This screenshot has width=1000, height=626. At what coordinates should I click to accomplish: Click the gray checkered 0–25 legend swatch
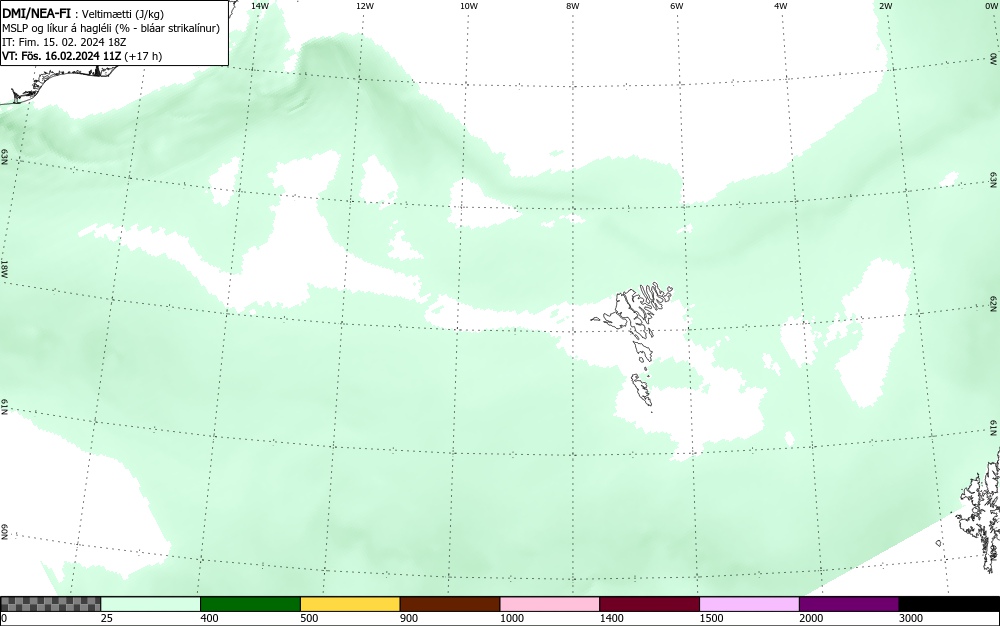pos(50,604)
